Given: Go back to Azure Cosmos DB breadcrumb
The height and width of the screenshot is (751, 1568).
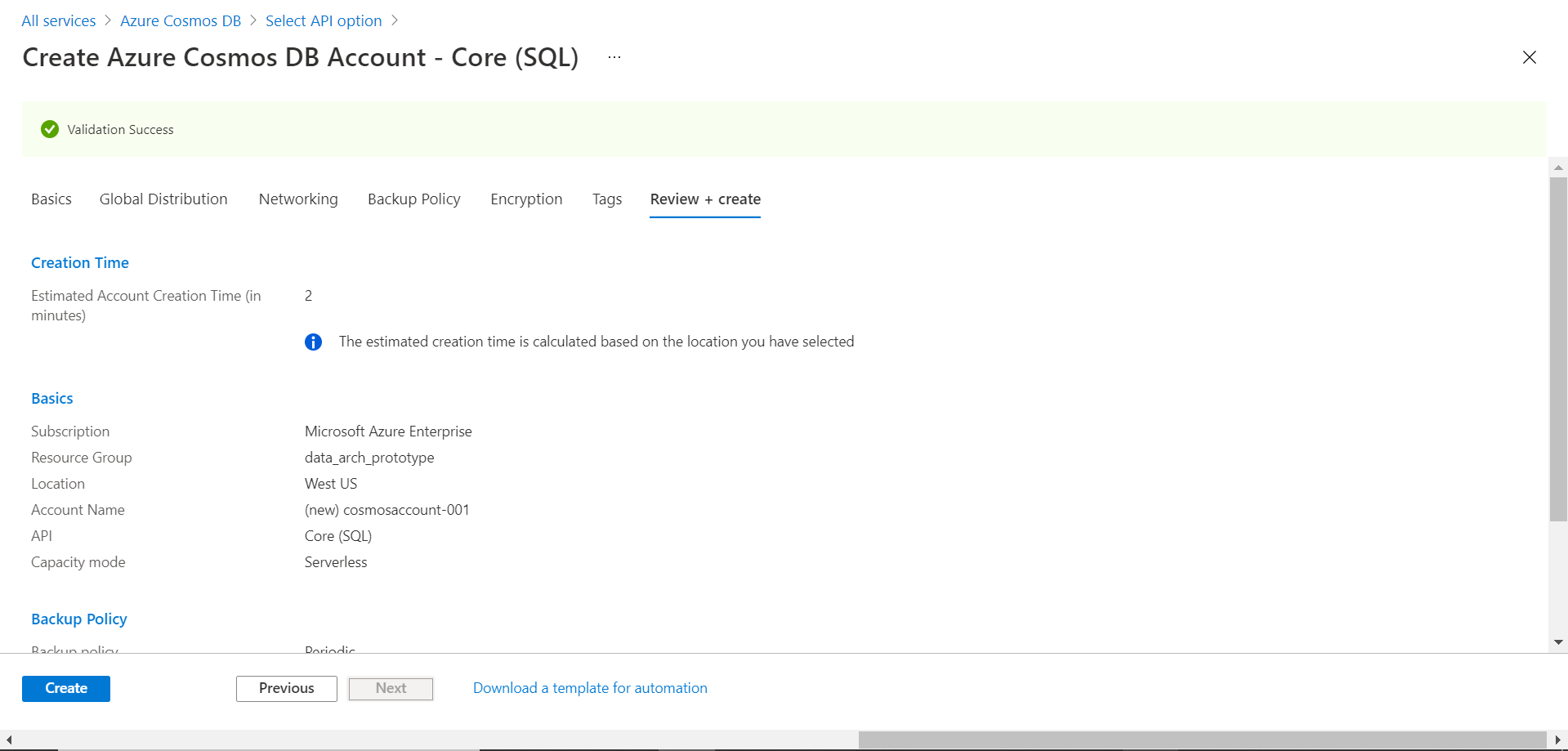Looking at the screenshot, I should tap(181, 21).
